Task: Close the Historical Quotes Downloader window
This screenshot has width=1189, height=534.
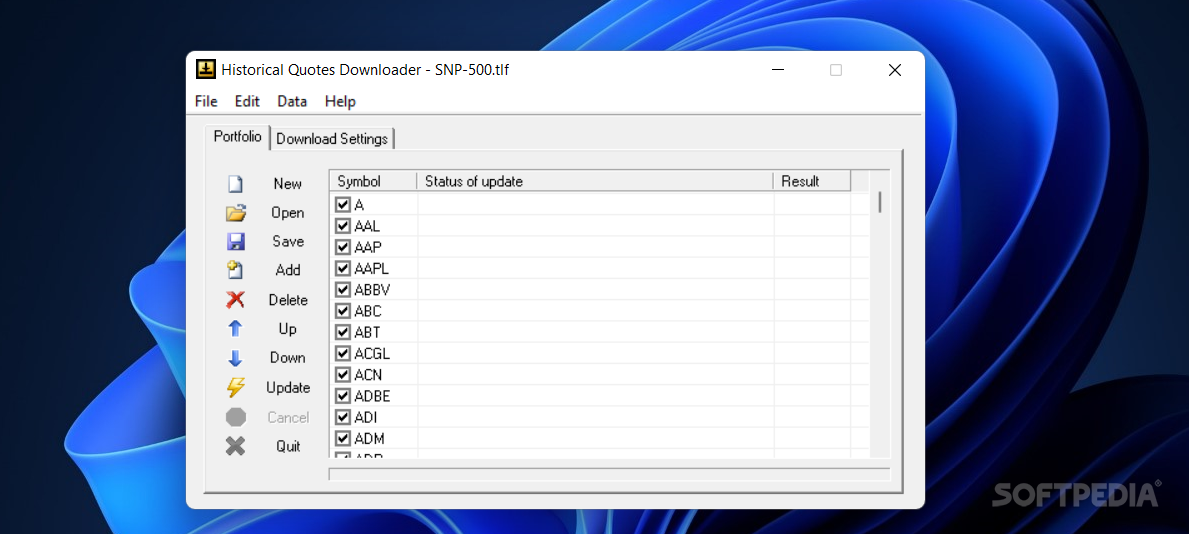Action: pos(895,70)
